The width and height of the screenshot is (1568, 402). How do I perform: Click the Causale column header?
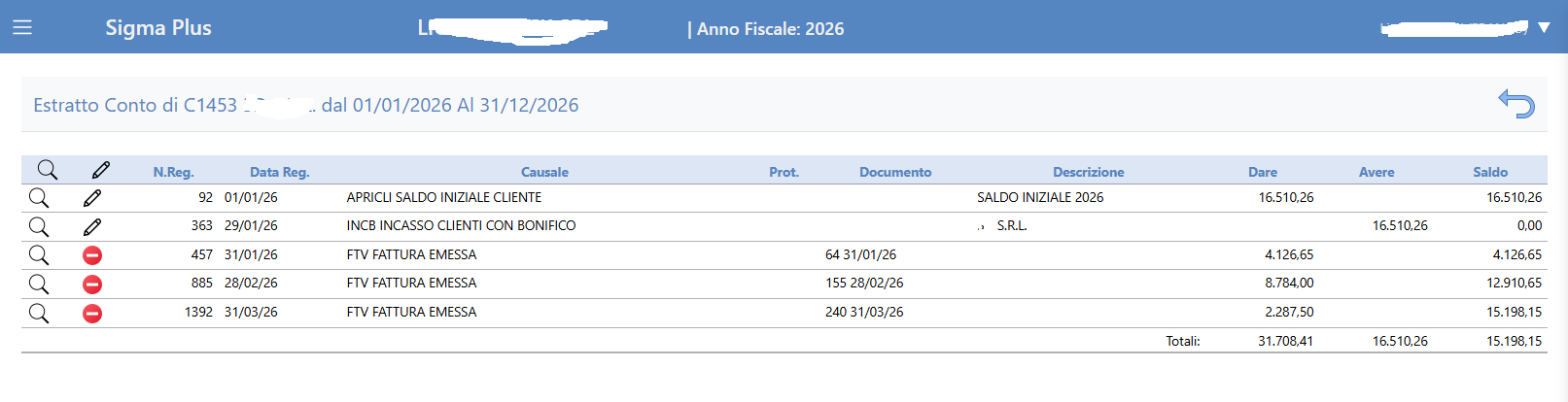click(x=544, y=172)
